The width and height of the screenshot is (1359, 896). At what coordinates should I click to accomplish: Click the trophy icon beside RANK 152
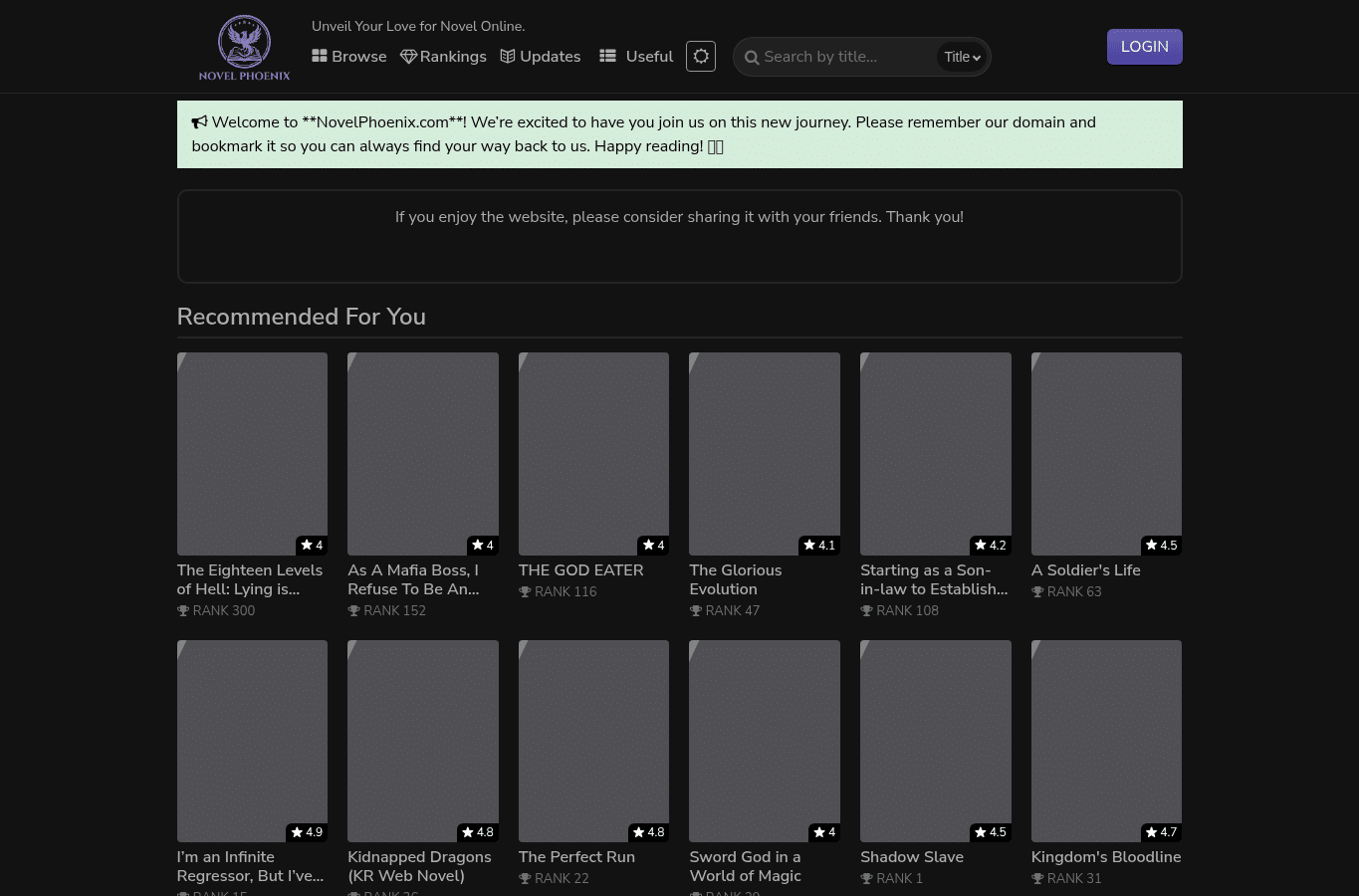353,611
